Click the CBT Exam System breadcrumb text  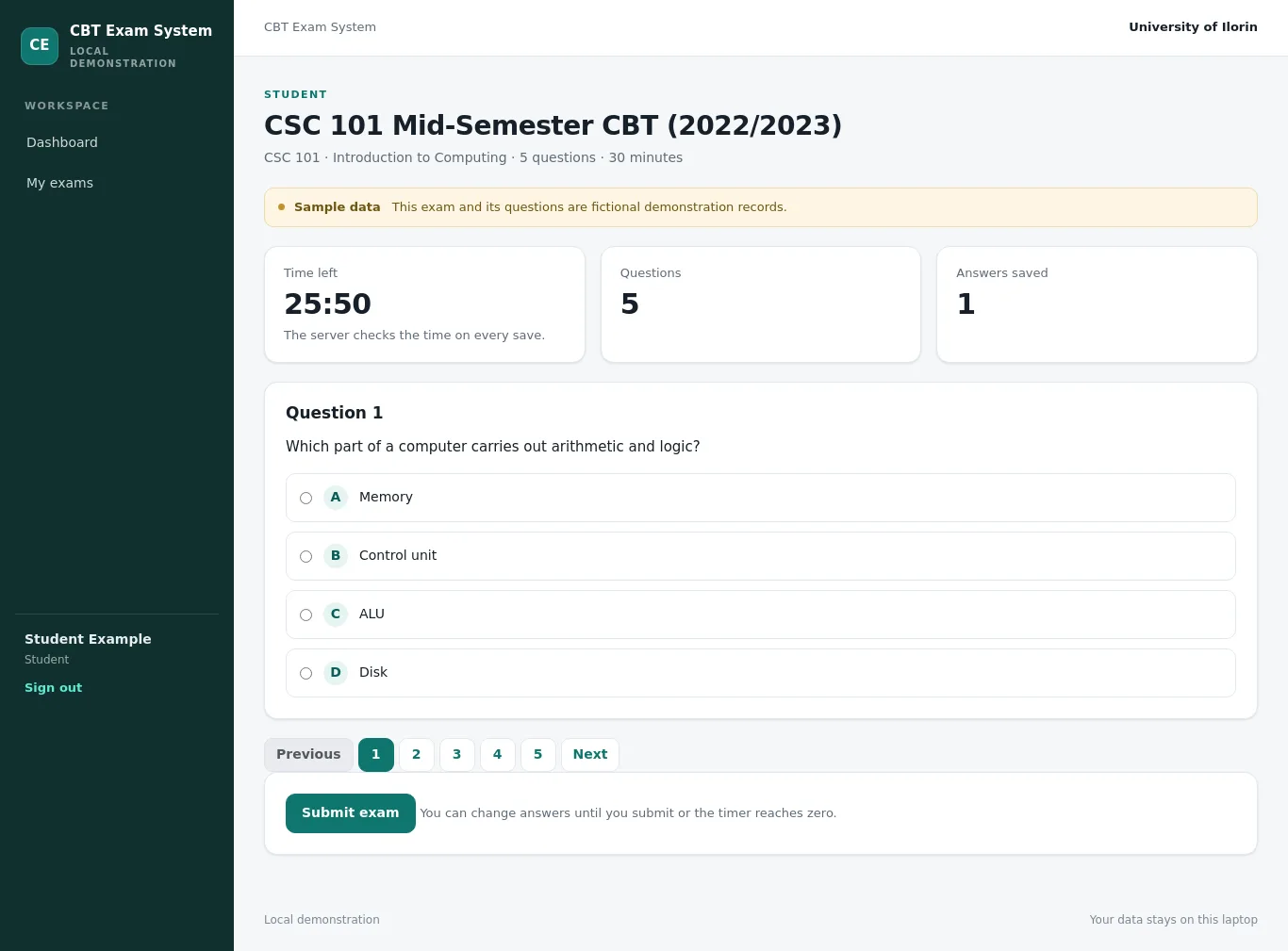pos(320,27)
